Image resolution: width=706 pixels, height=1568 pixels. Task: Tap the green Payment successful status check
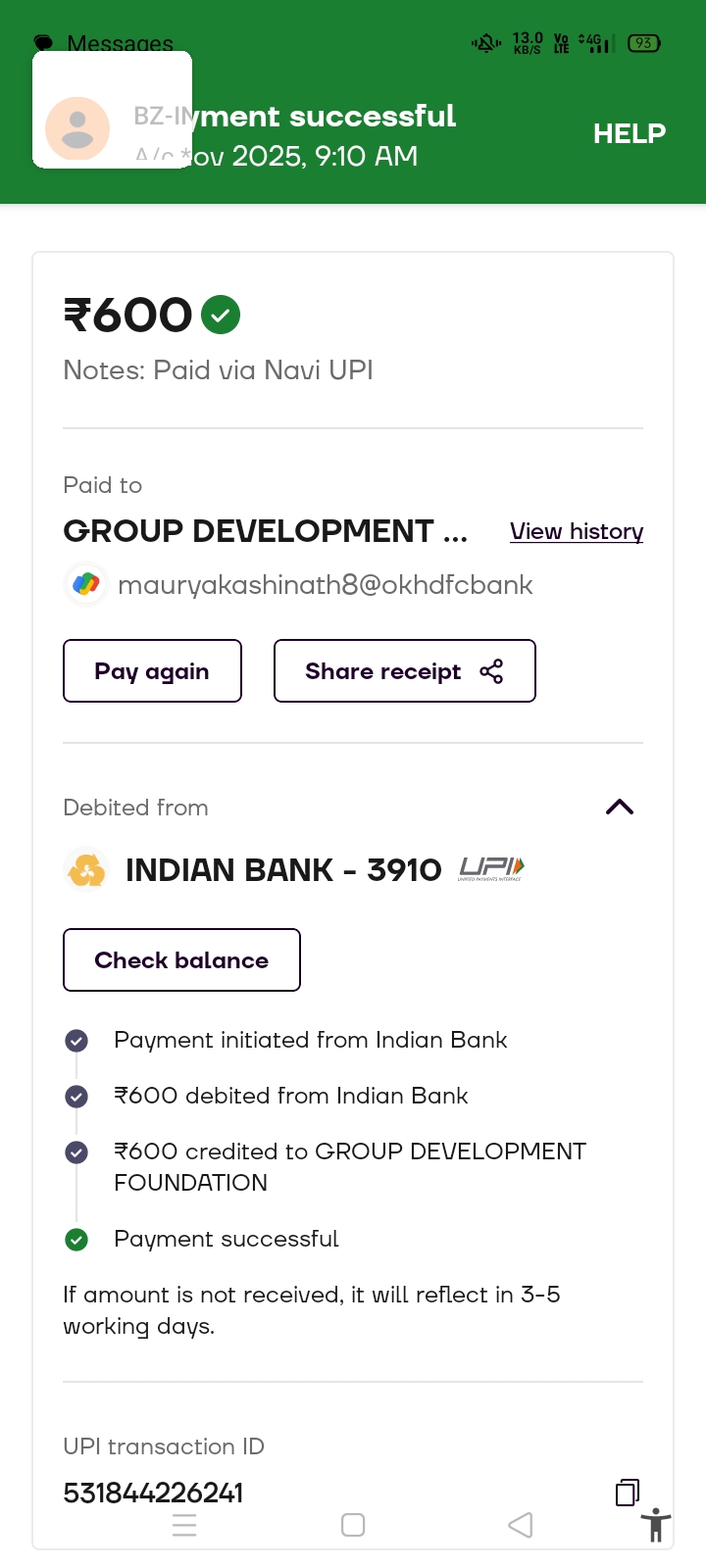tap(76, 1240)
